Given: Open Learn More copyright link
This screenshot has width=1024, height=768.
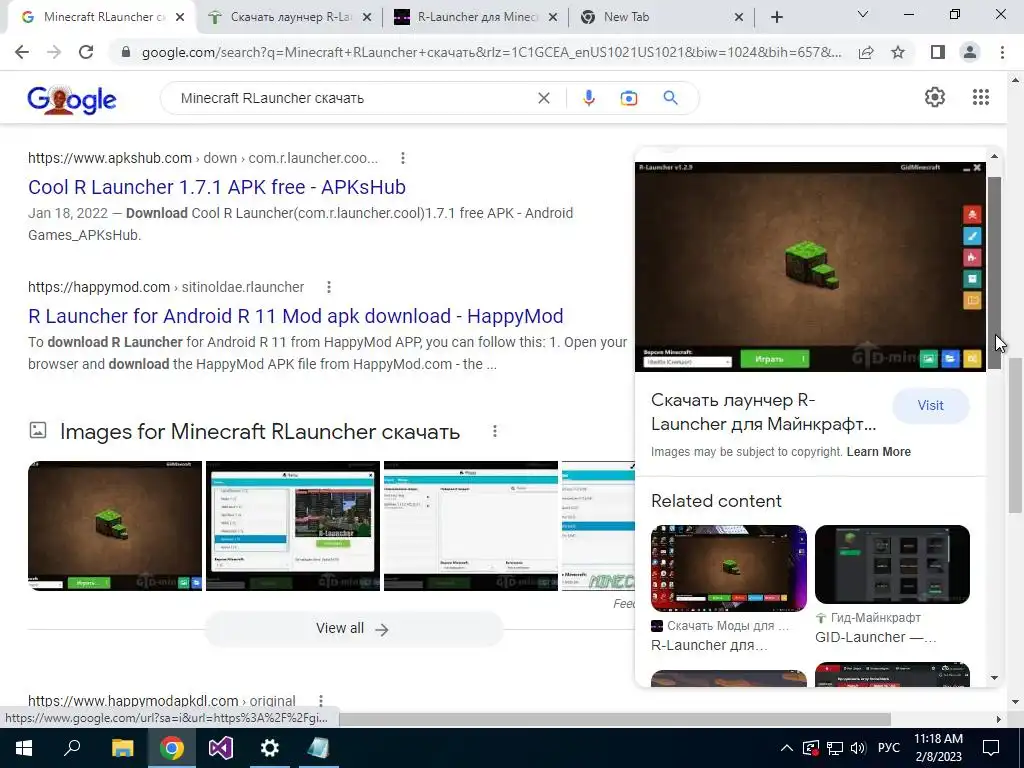Looking at the screenshot, I should [x=878, y=451].
